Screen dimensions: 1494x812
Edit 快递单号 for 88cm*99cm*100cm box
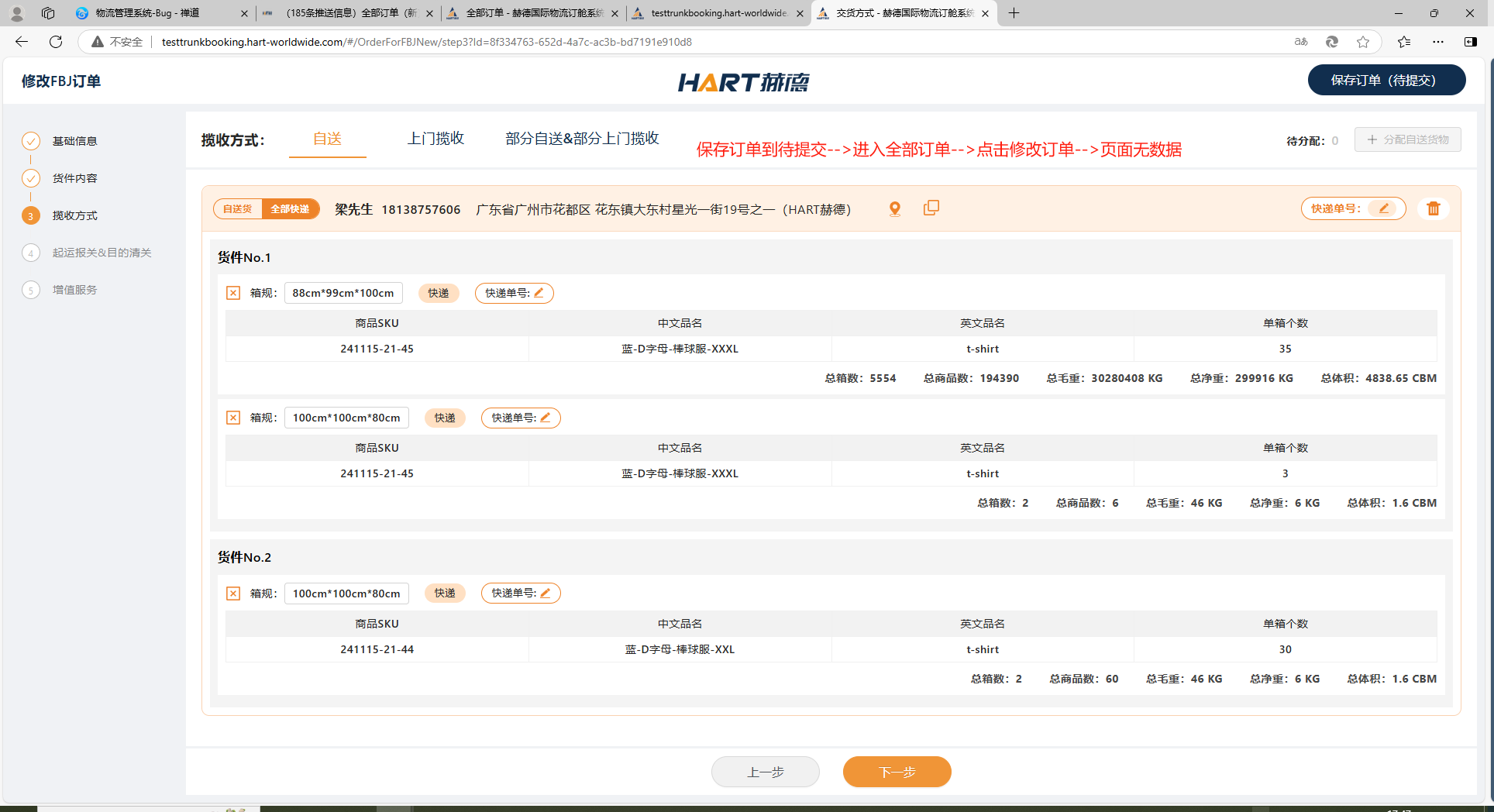[x=539, y=293]
